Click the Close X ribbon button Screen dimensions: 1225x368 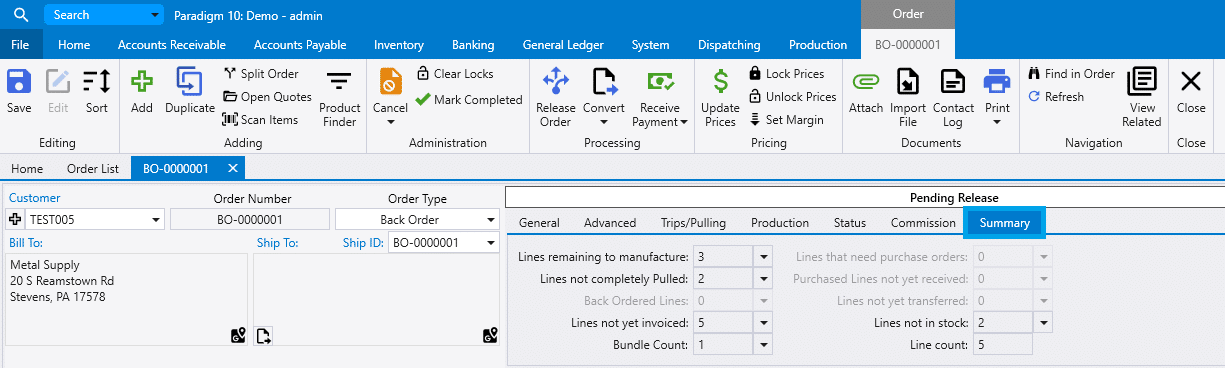tap(1191, 82)
